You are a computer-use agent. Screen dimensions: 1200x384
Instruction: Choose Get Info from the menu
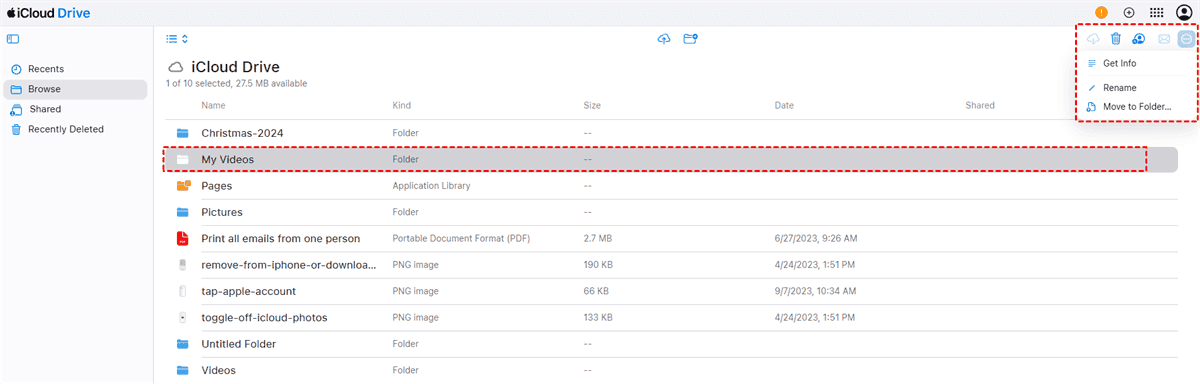pos(1119,63)
